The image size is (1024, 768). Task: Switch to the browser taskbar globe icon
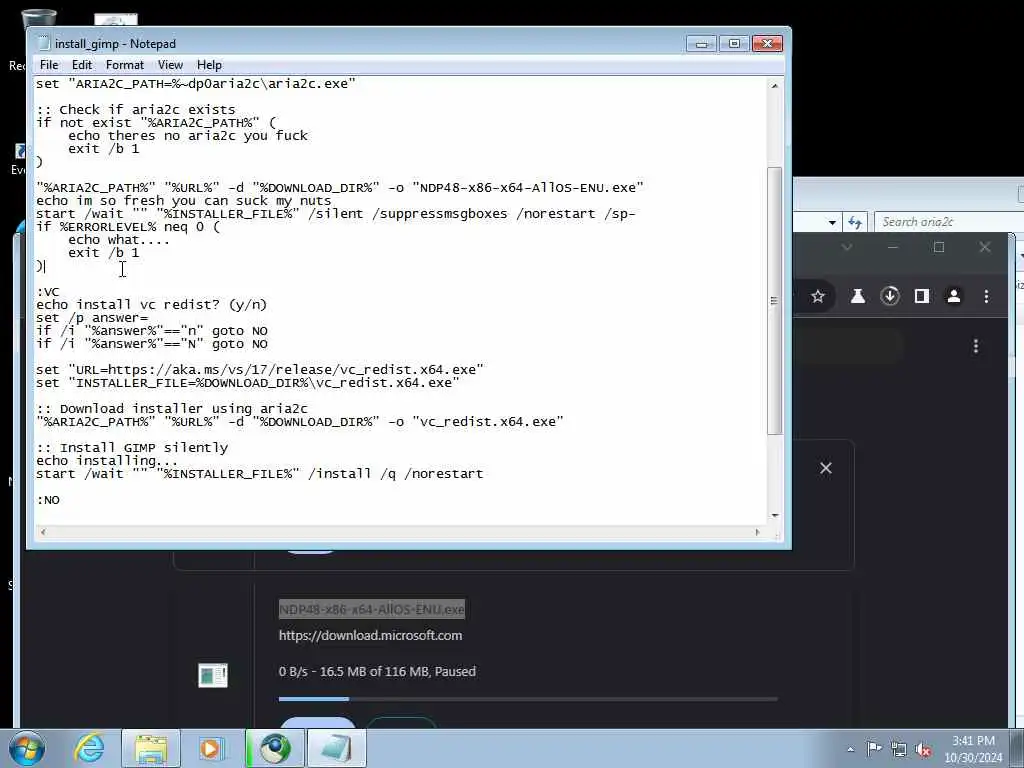(x=275, y=748)
